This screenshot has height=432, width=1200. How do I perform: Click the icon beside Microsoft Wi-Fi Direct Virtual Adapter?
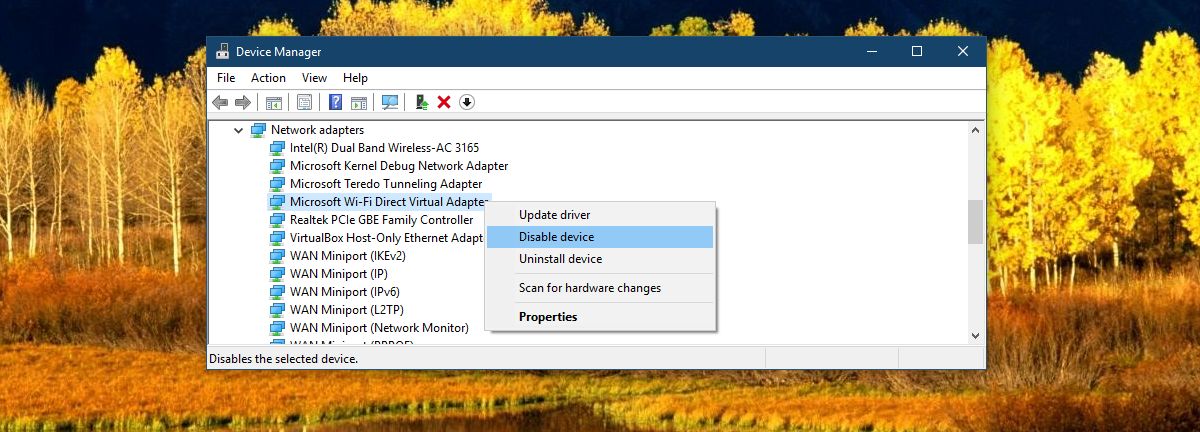[x=278, y=202]
